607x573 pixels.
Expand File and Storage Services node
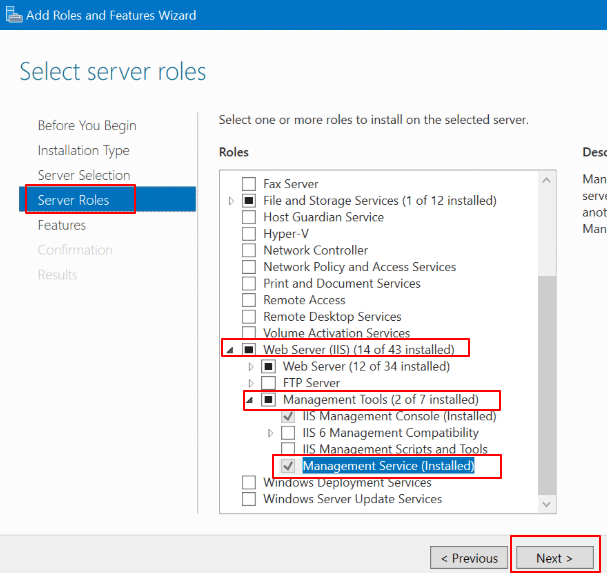click(x=232, y=201)
